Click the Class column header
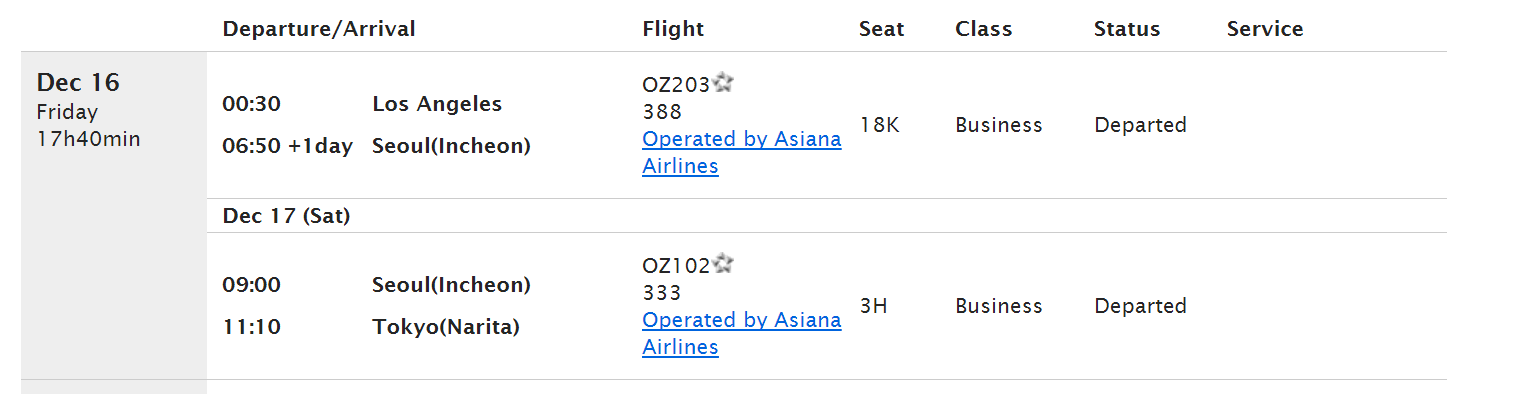This screenshot has width=1529, height=394. [x=983, y=29]
